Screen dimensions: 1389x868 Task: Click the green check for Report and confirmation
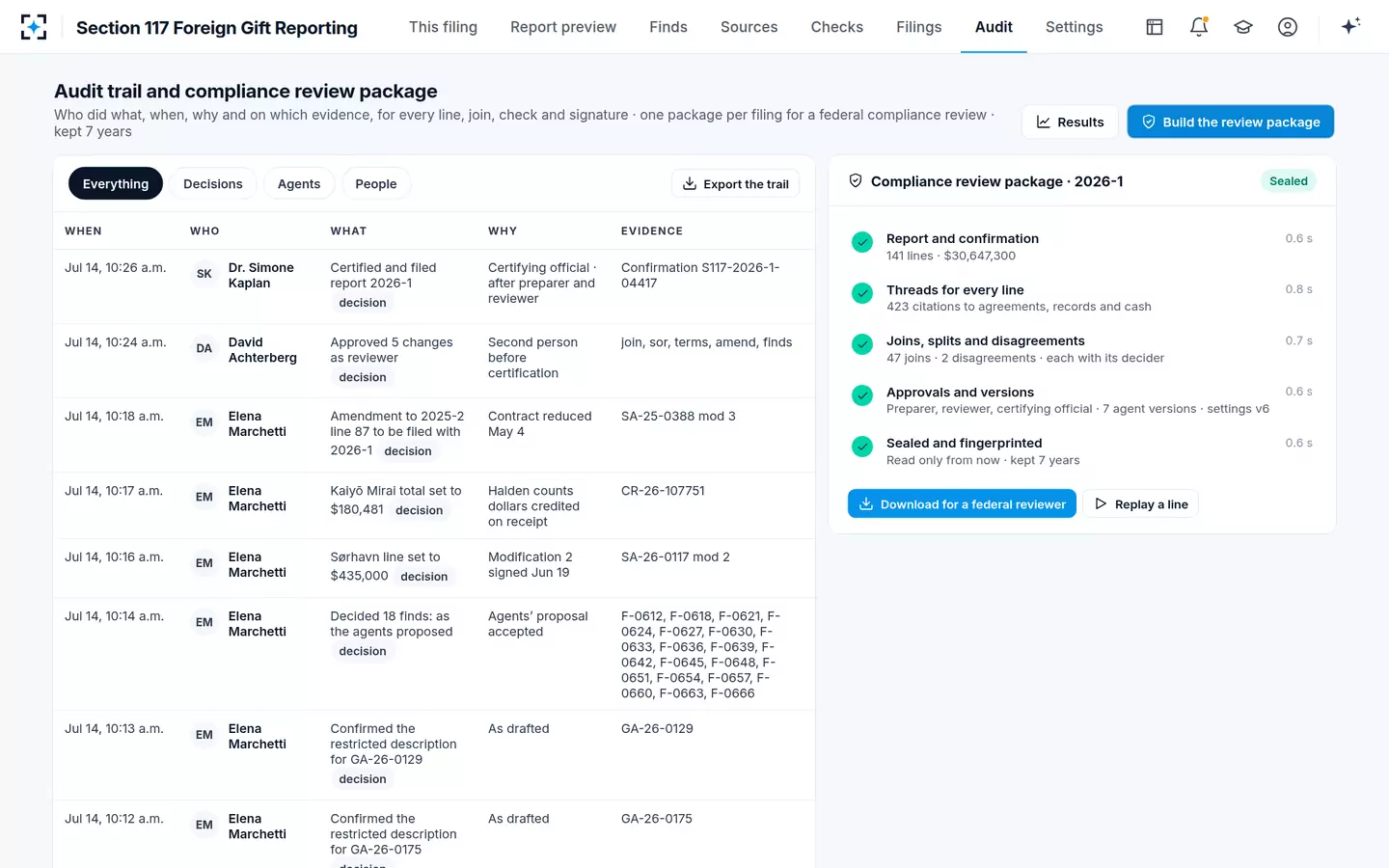tap(862, 242)
